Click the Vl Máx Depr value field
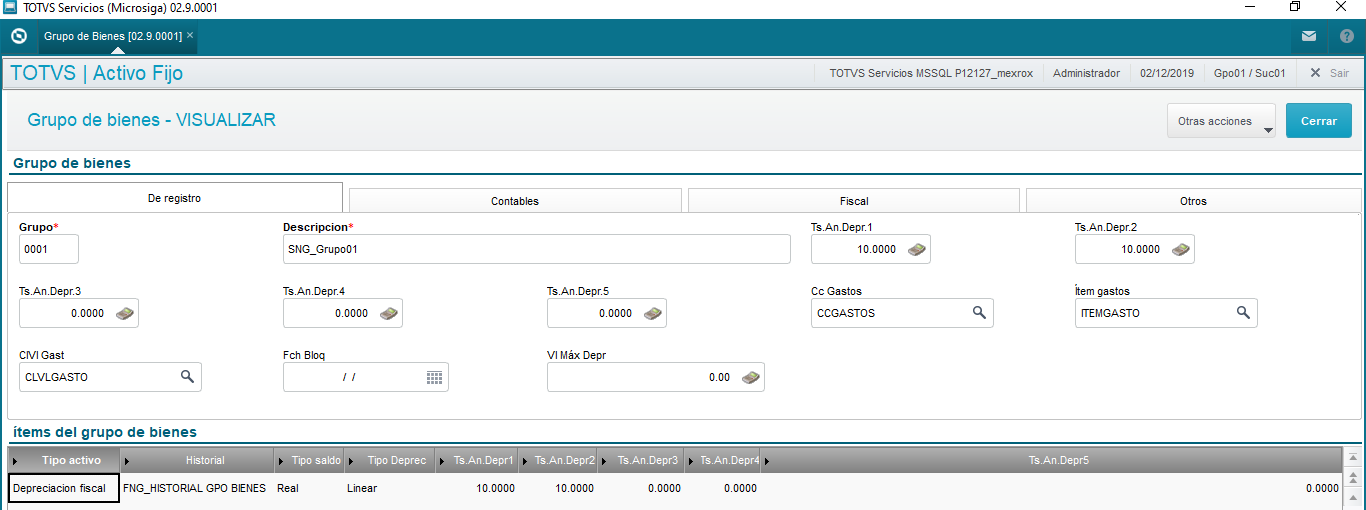1366x510 pixels. pos(656,377)
